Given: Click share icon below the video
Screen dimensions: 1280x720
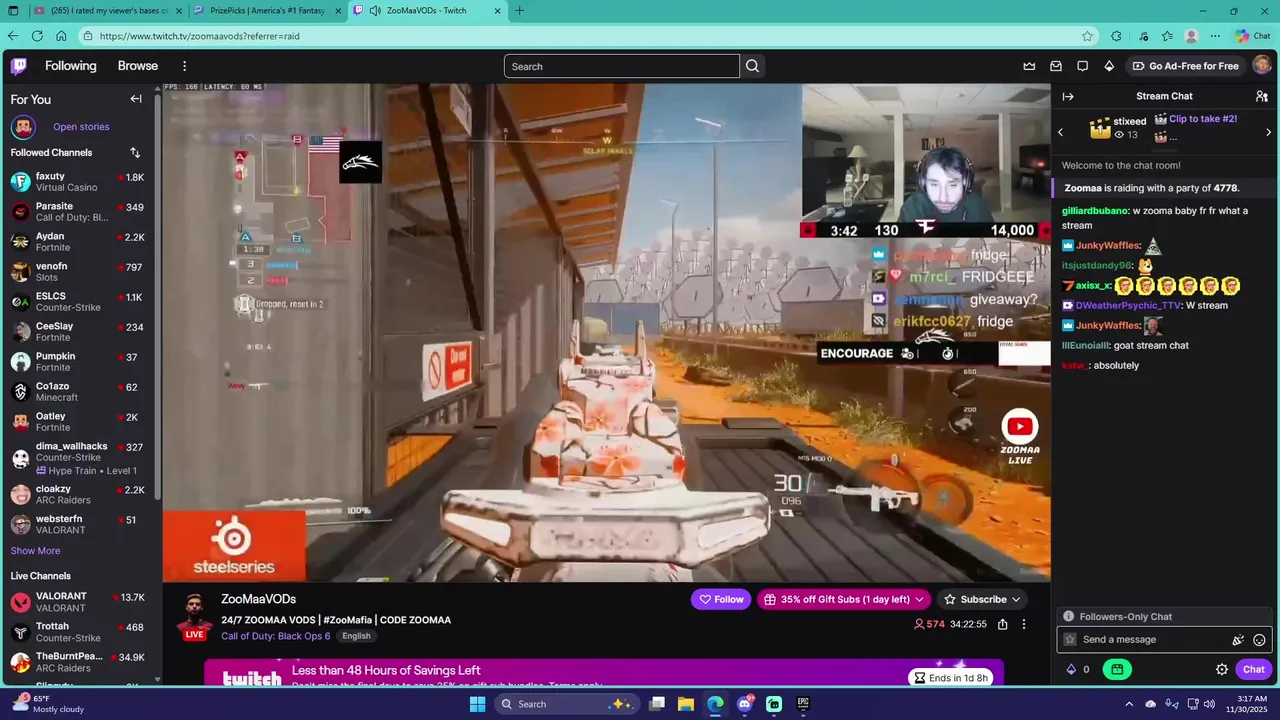Looking at the screenshot, I should coord(1002,624).
